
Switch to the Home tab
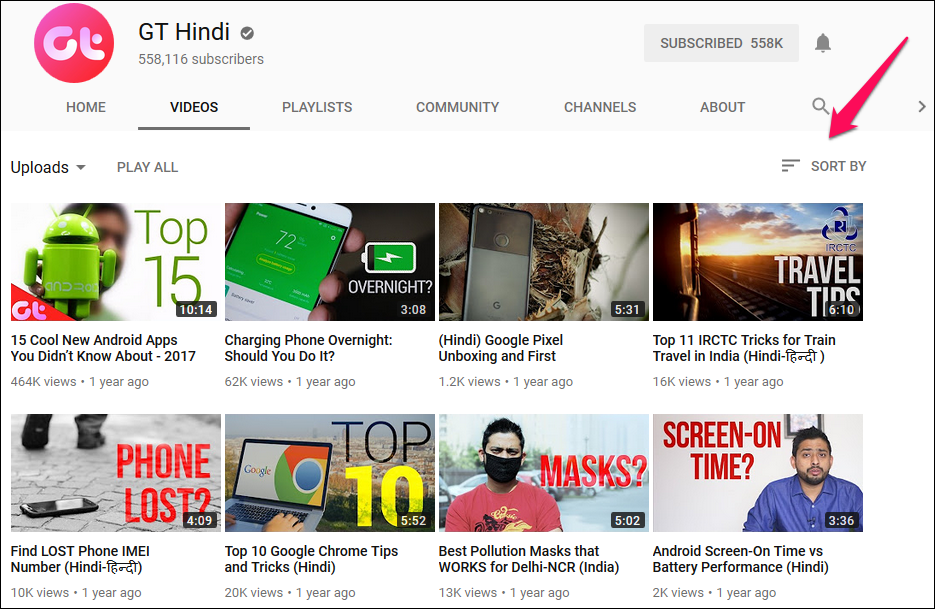pyautogui.click(x=86, y=107)
